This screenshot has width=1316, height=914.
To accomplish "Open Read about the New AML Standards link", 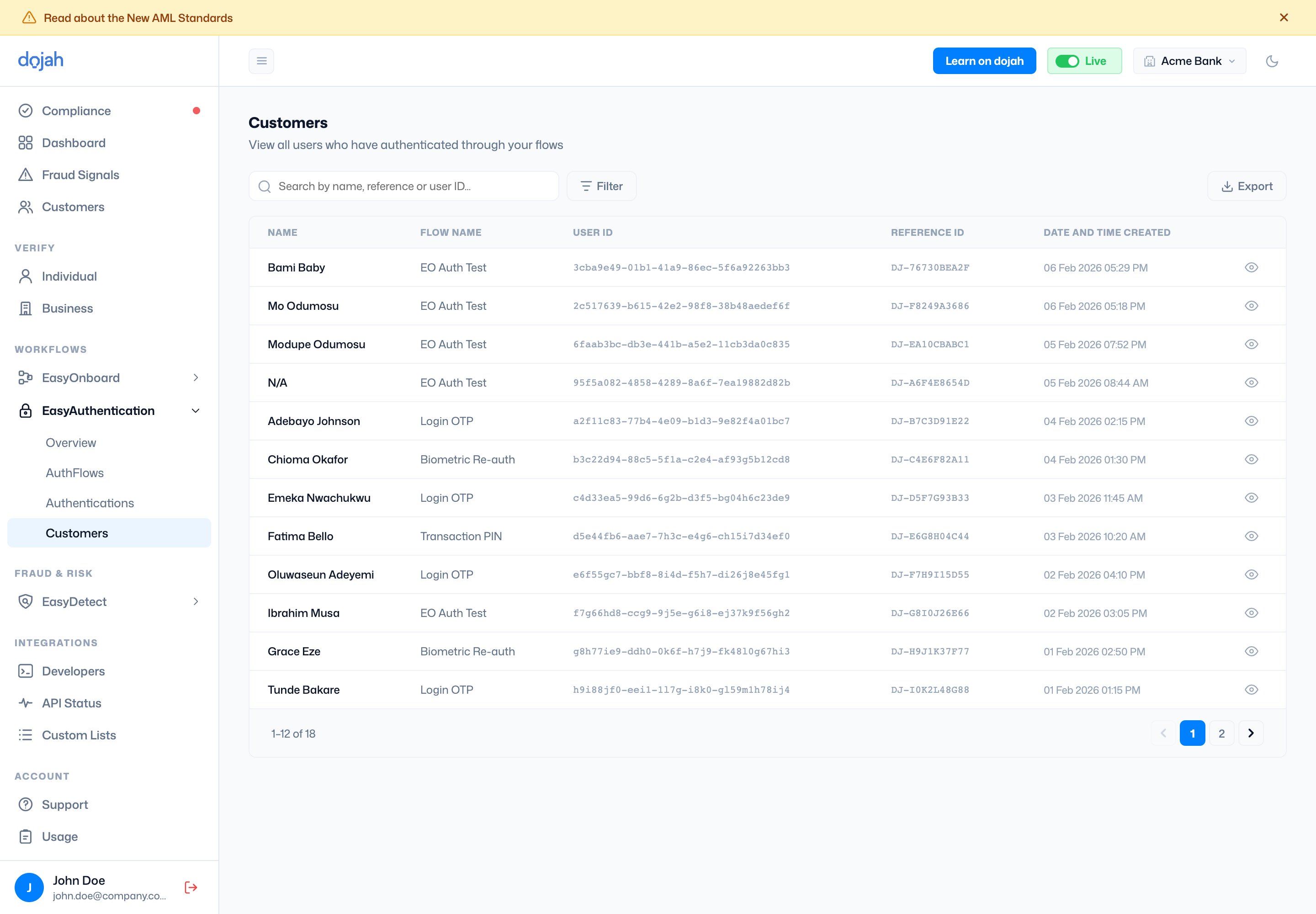I will (x=138, y=18).
